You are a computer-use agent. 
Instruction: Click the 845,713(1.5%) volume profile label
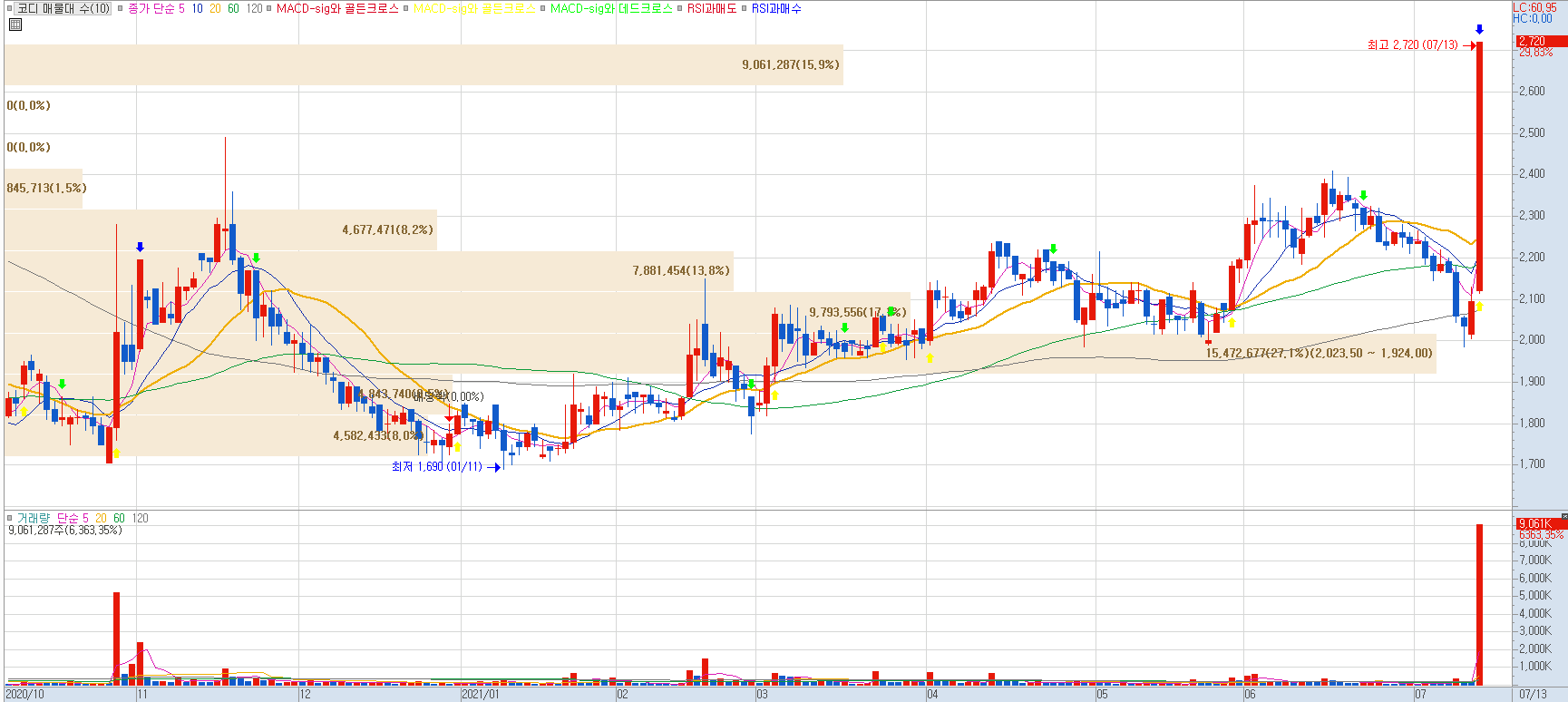[46, 189]
